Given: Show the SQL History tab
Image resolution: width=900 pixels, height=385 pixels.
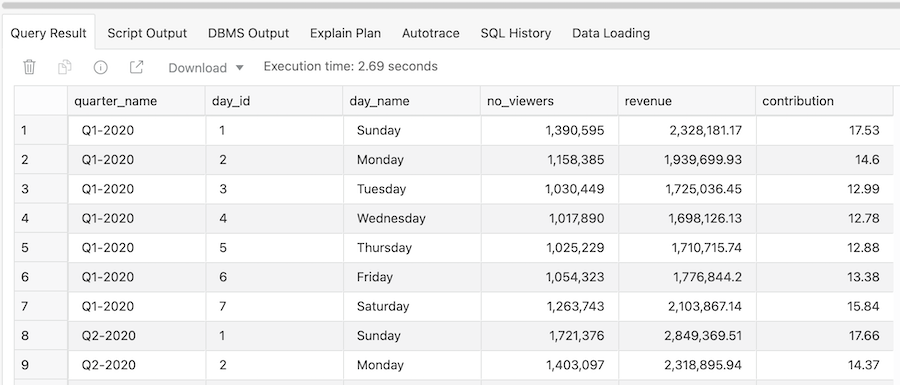Looking at the screenshot, I should pos(516,33).
